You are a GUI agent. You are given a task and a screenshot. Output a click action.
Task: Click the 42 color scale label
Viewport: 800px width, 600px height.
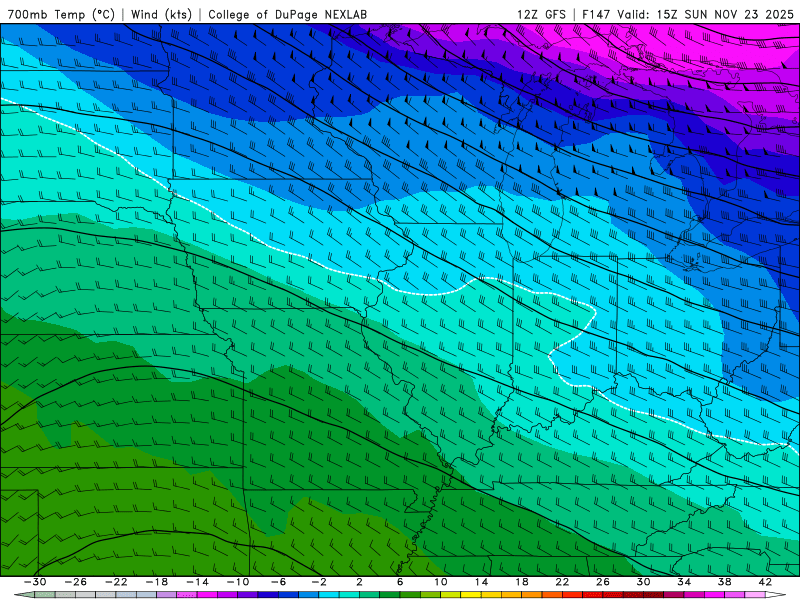coord(765,582)
